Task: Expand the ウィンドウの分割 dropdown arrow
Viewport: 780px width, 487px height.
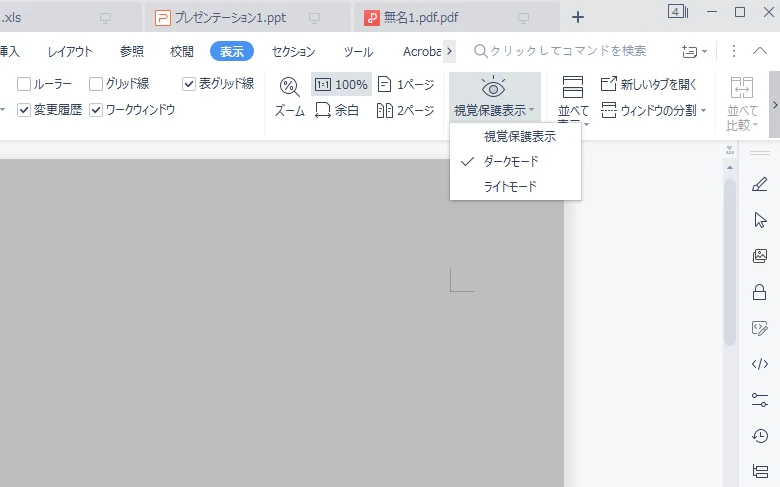Action: click(x=703, y=110)
